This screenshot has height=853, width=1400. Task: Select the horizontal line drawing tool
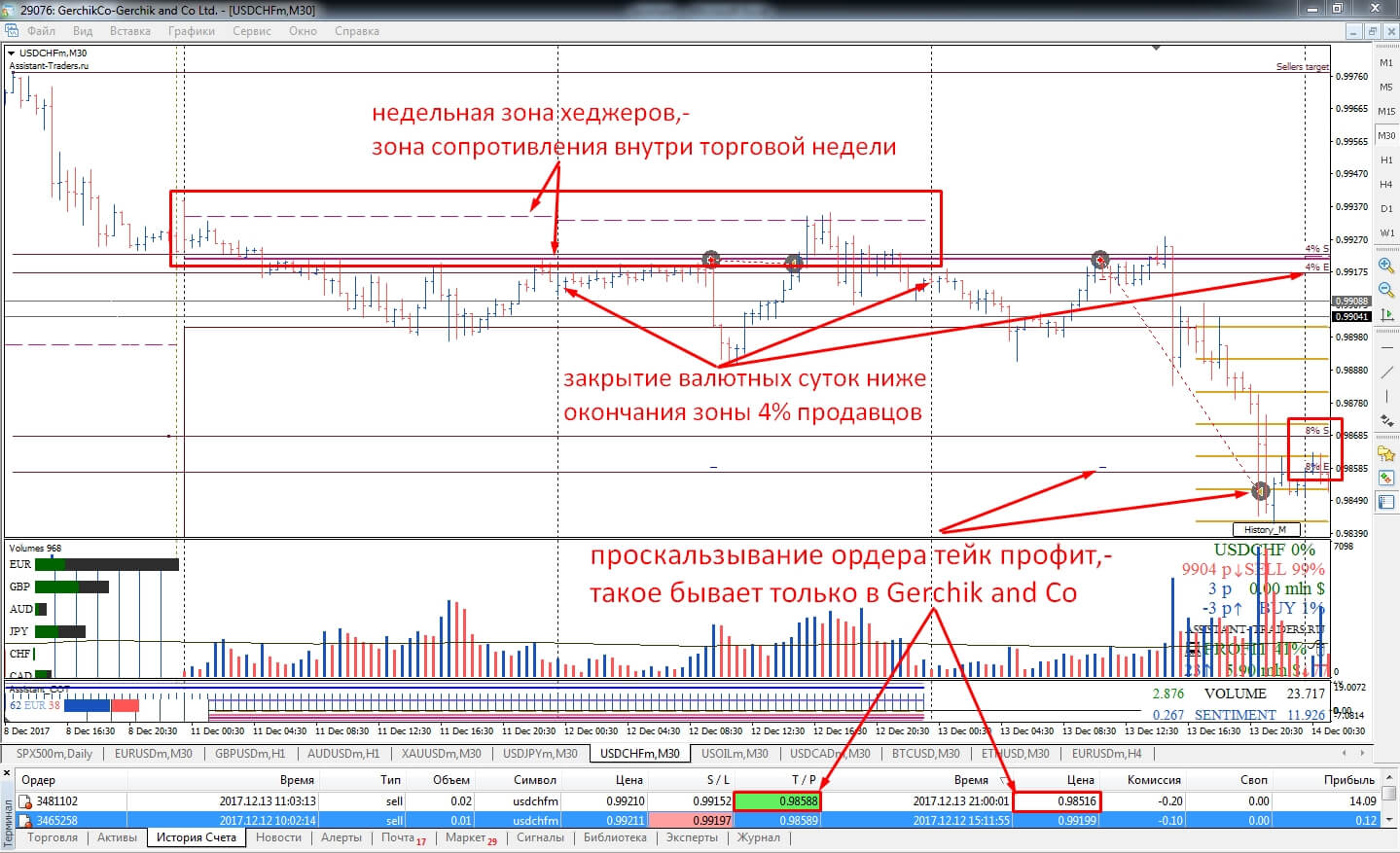[1386, 347]
